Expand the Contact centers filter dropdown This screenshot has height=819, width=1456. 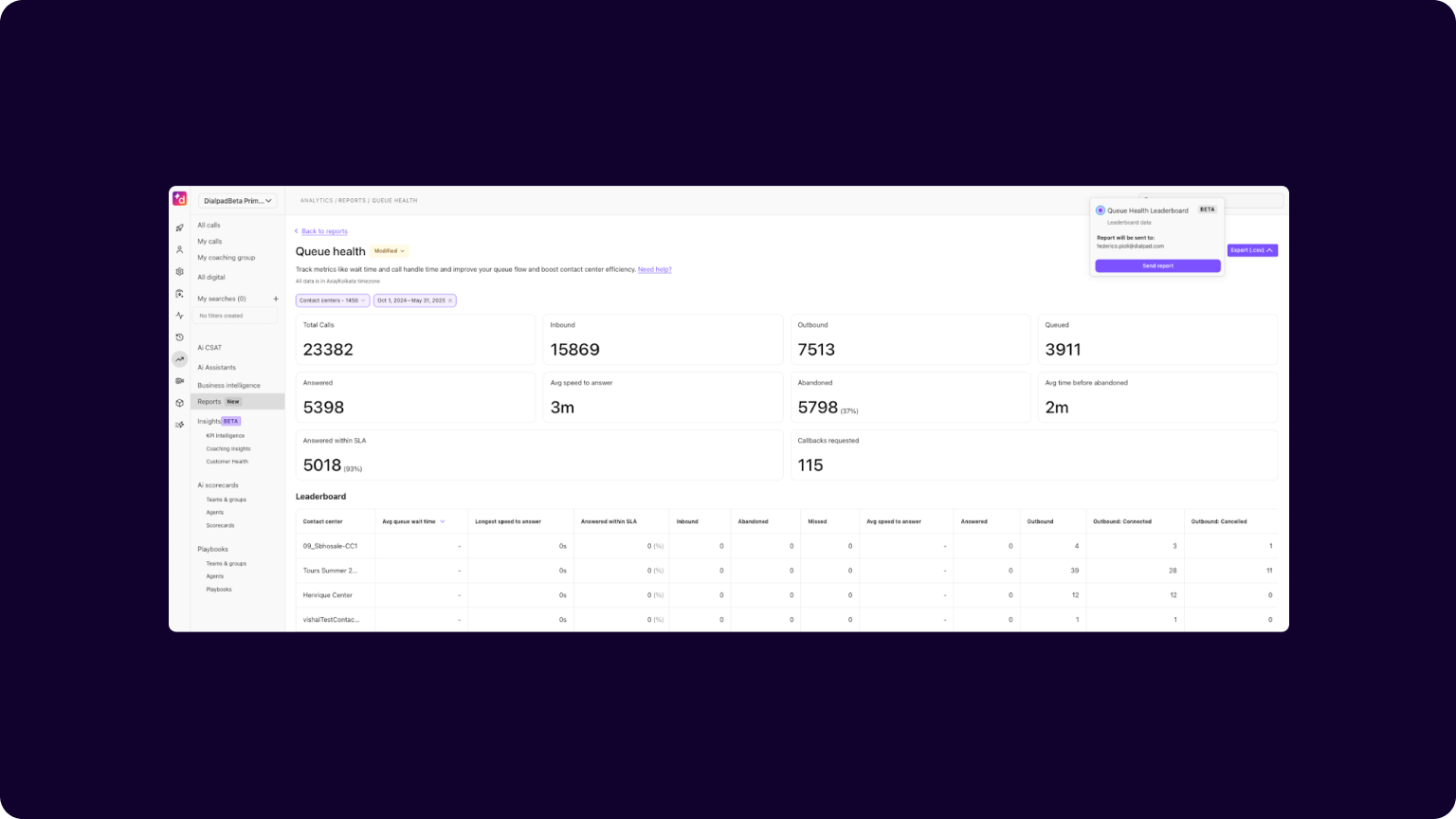332,300
